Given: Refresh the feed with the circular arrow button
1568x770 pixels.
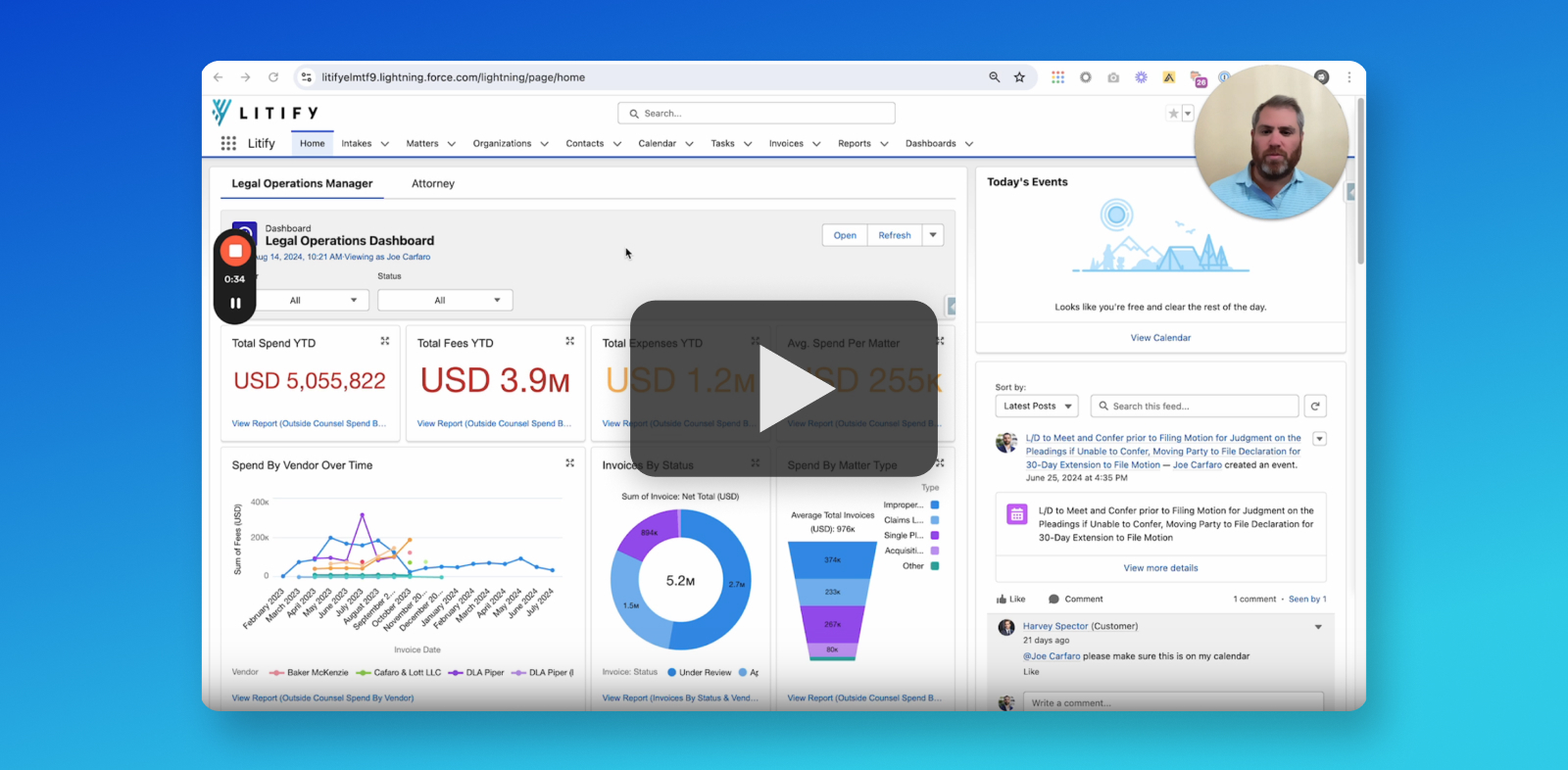Looking at the screenshot, I should 1315,406.
